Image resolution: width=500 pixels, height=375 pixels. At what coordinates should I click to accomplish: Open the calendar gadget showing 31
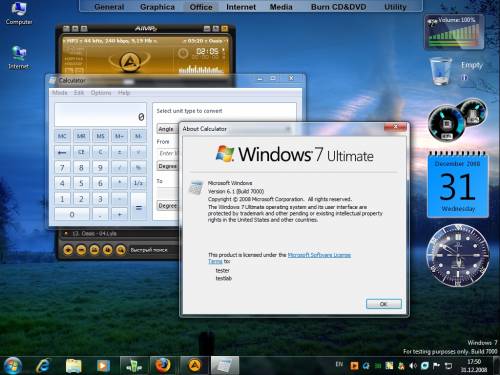click(458, 185)
